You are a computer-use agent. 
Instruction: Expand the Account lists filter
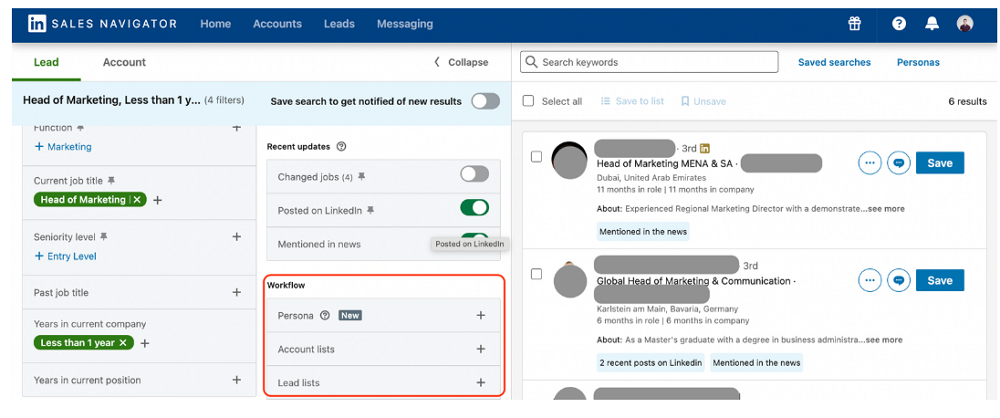[x=480, y=349]
